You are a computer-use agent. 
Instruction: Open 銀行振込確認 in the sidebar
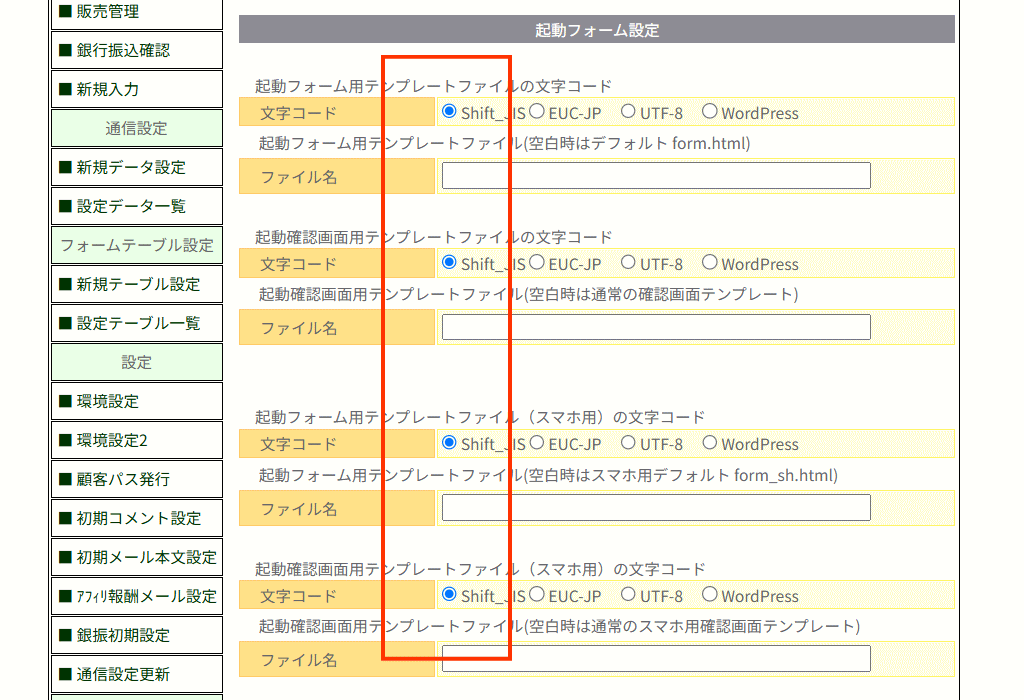[136, 50]
